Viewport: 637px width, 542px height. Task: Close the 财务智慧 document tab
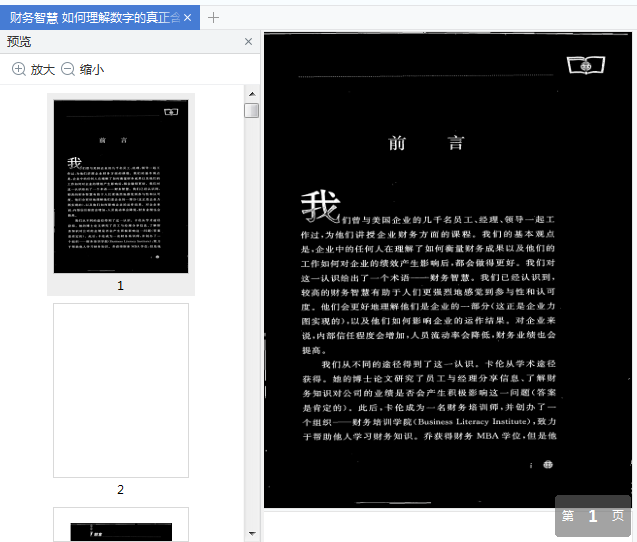click(x=187, y=18)
